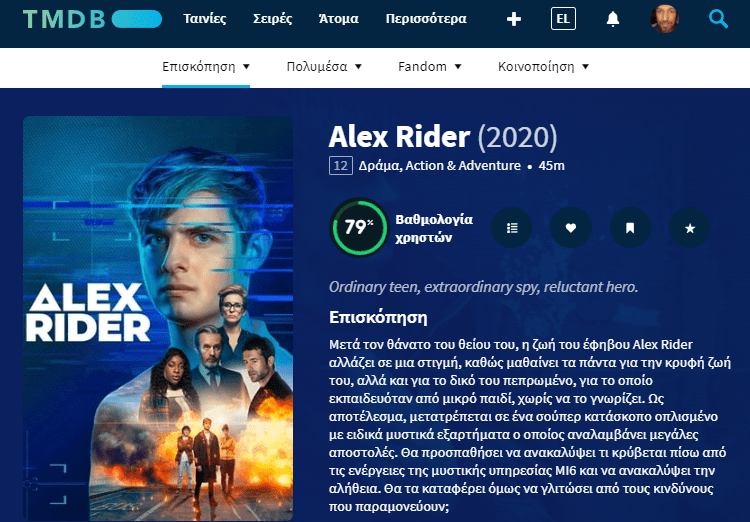Viewport: 750px width, 522px height.
Task: Click the TMDB logo
Action: (92, 19)
